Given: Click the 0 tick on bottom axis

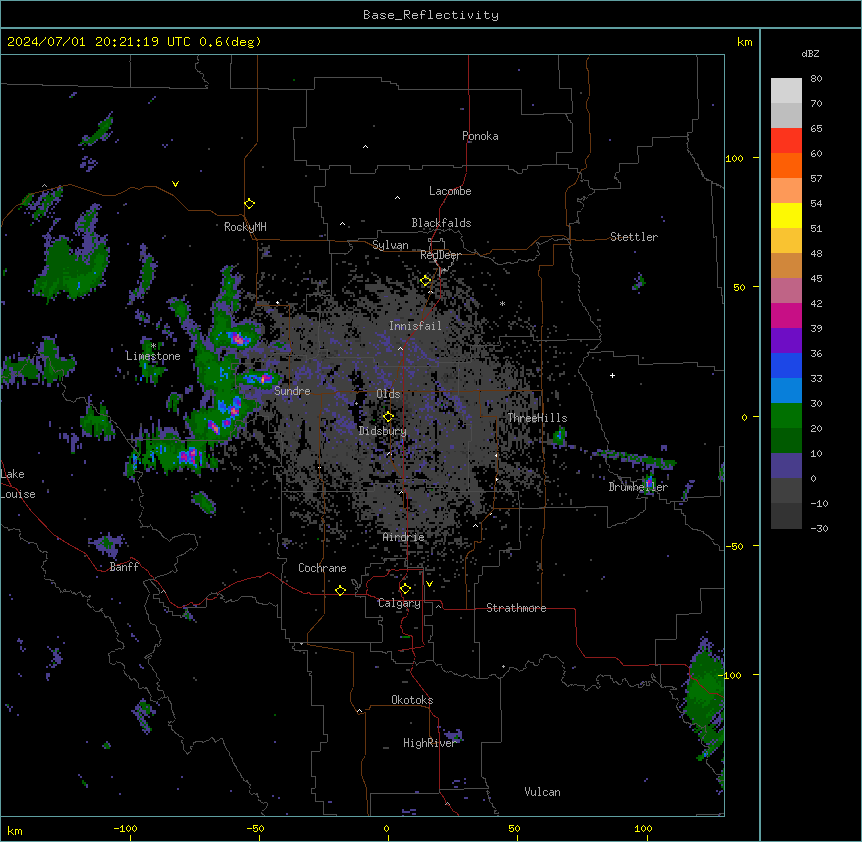Looking at the screenshot, I should 387,828.
